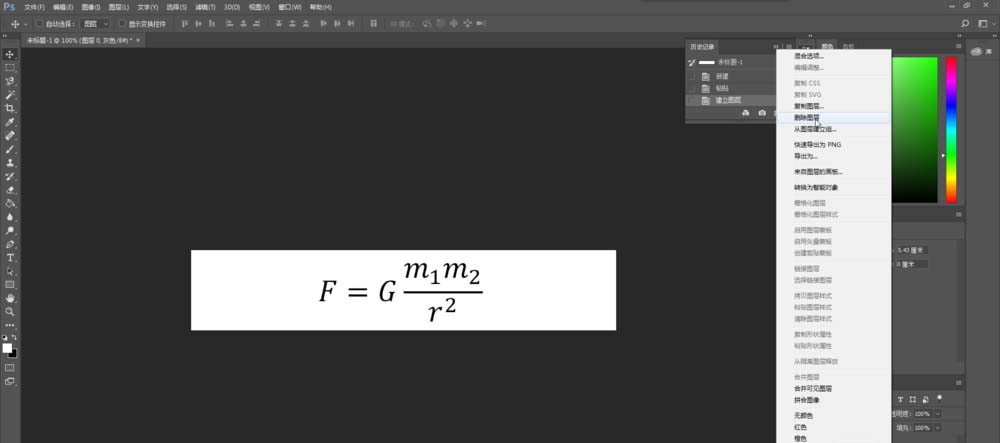Select the Pen tool
The height and width of the screenshot is (443, 1000).
pyautogui.click(x=10, y=243)
